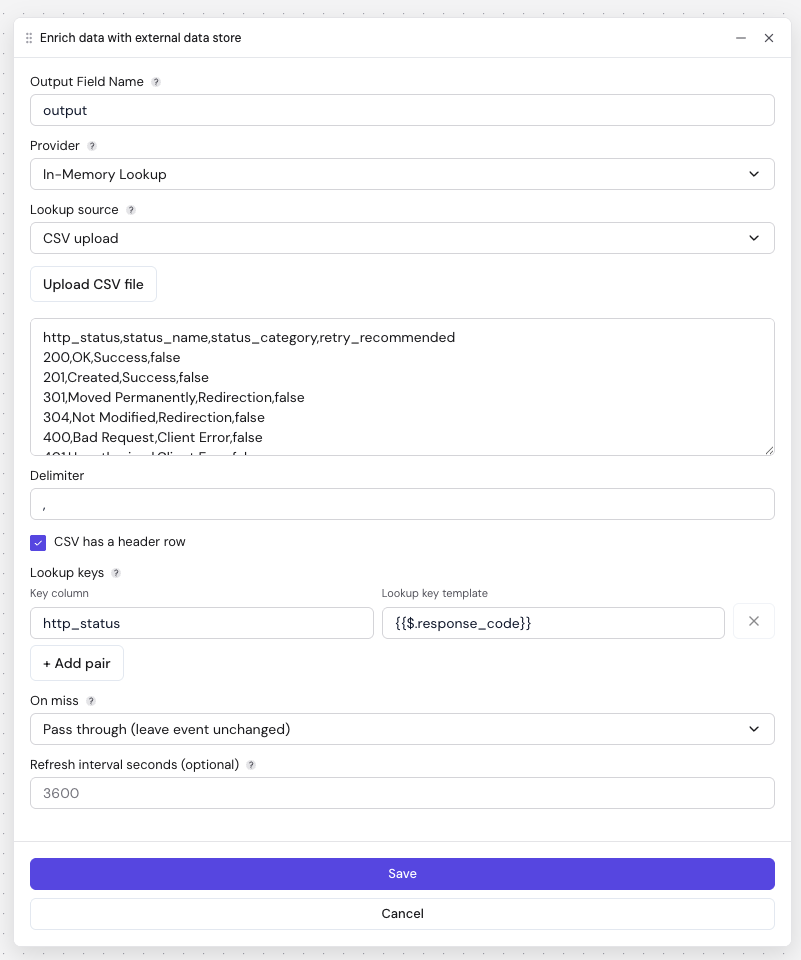
Task: Click the 'Lookup key template' column label
Action: click(435, 593)
